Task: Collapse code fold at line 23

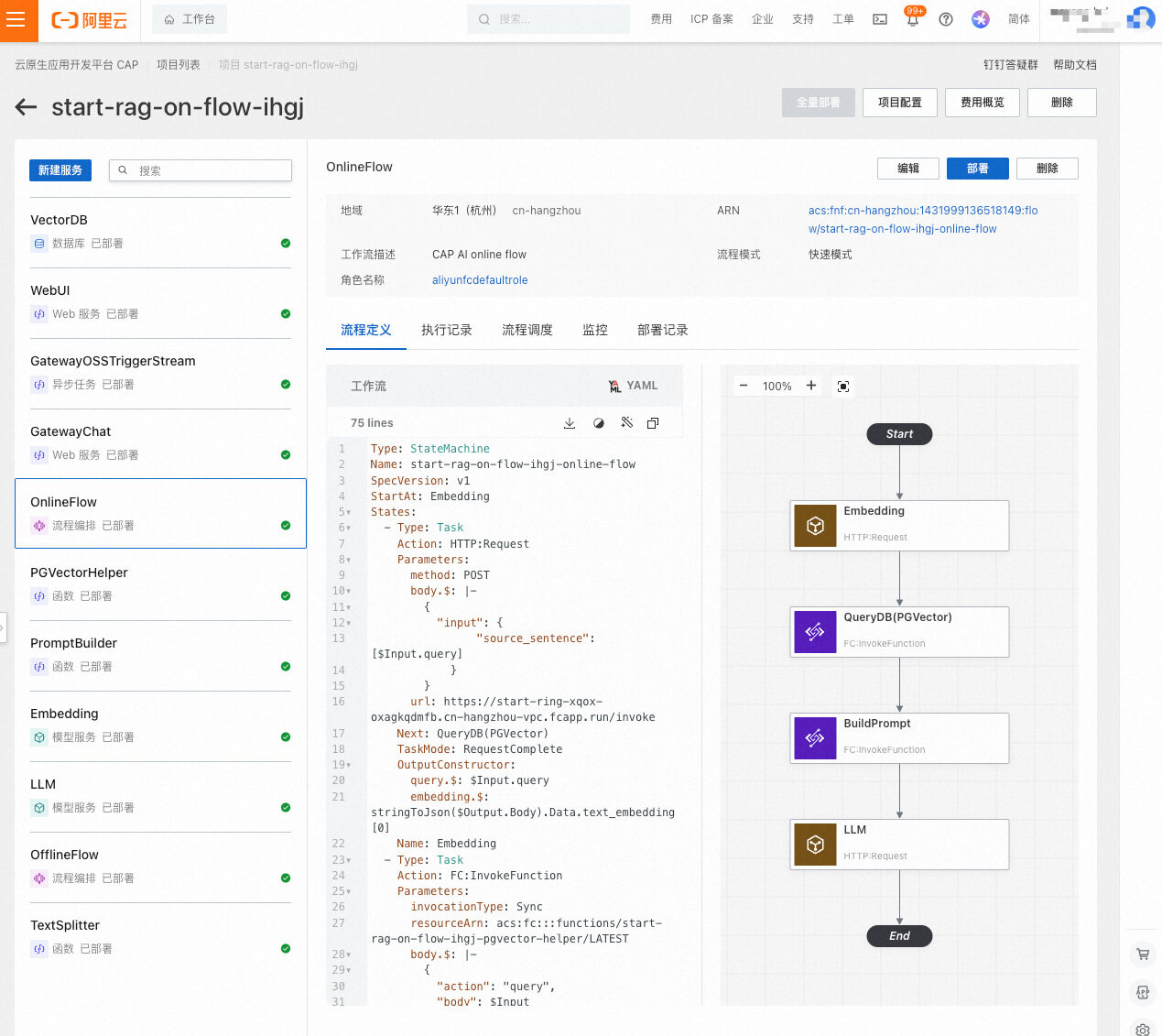Action: [x=349, y=860]
